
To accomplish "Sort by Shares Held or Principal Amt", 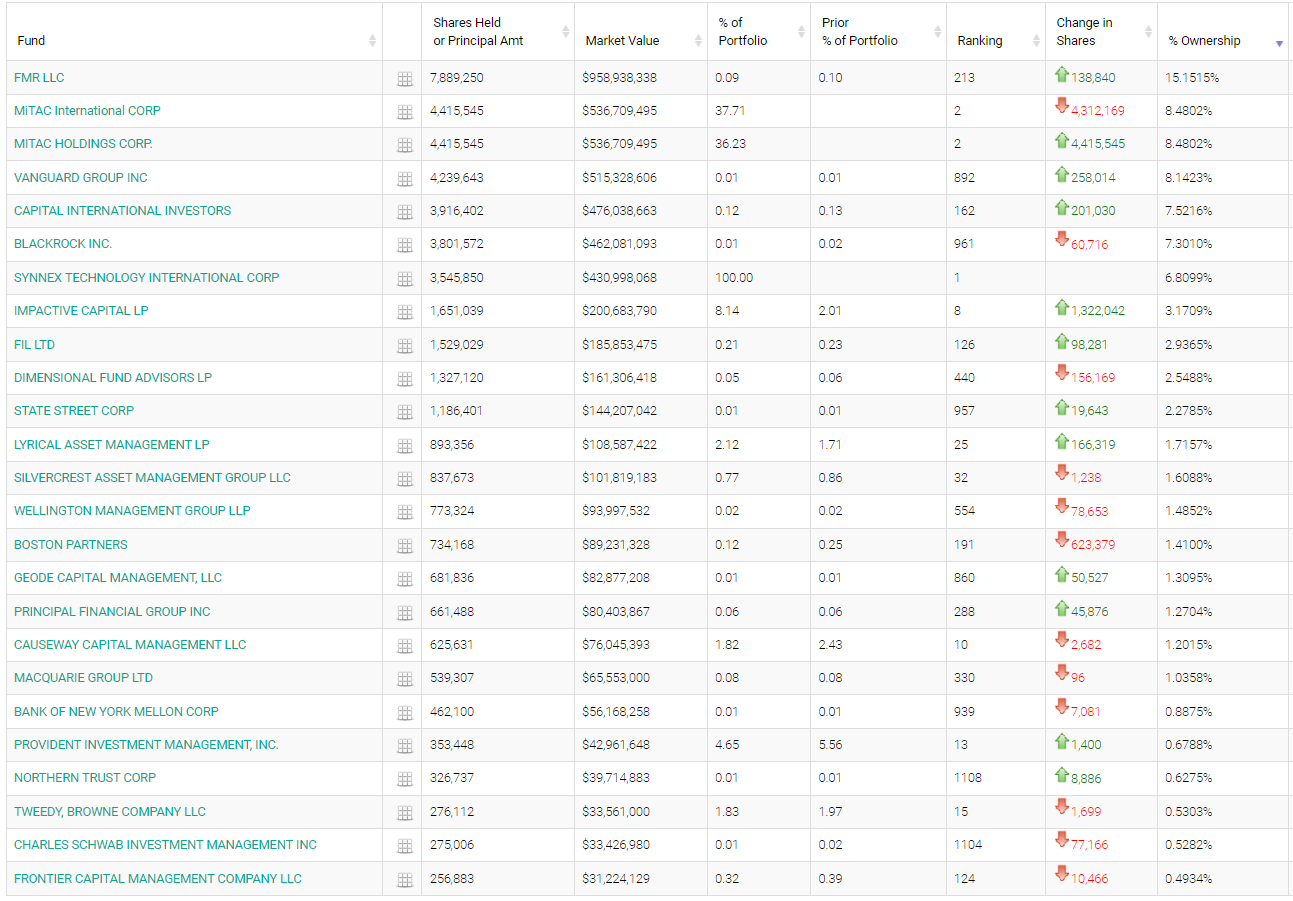I will [566, 32].
